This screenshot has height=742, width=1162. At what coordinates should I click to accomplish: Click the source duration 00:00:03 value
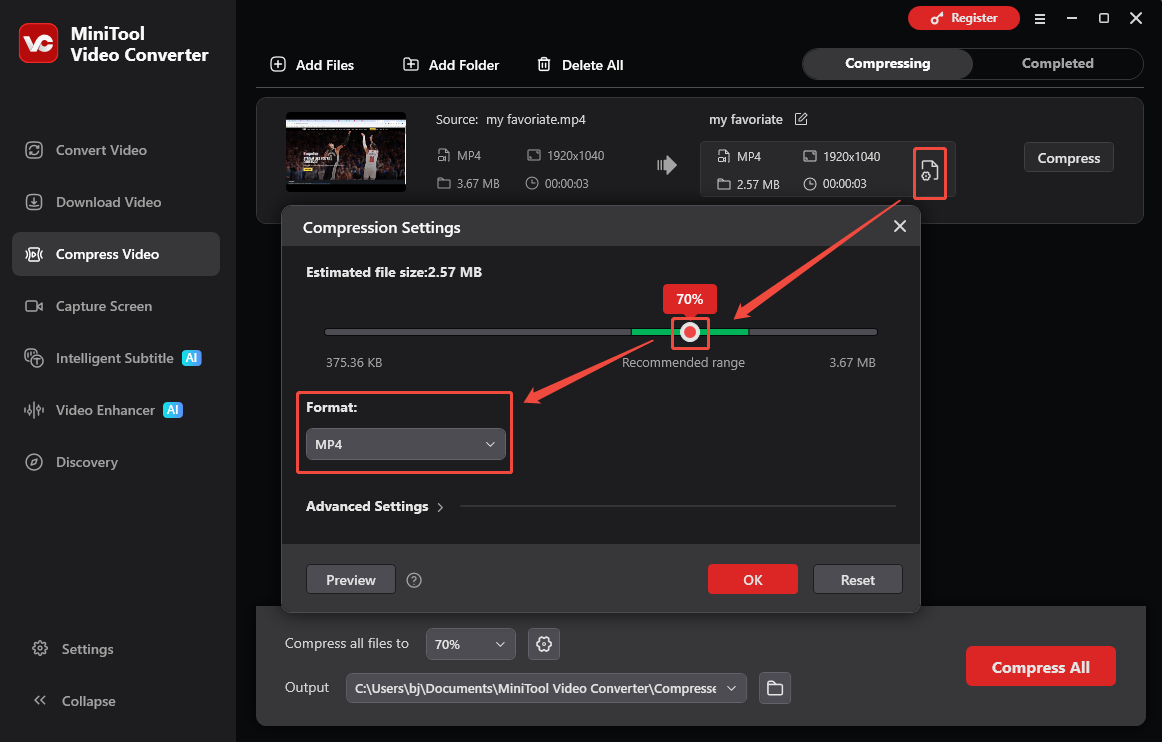[566, 183]
